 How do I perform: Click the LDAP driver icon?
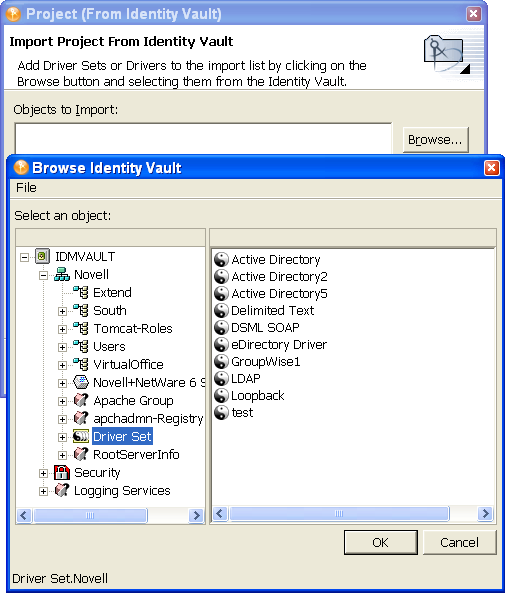[x=221, y=379]
